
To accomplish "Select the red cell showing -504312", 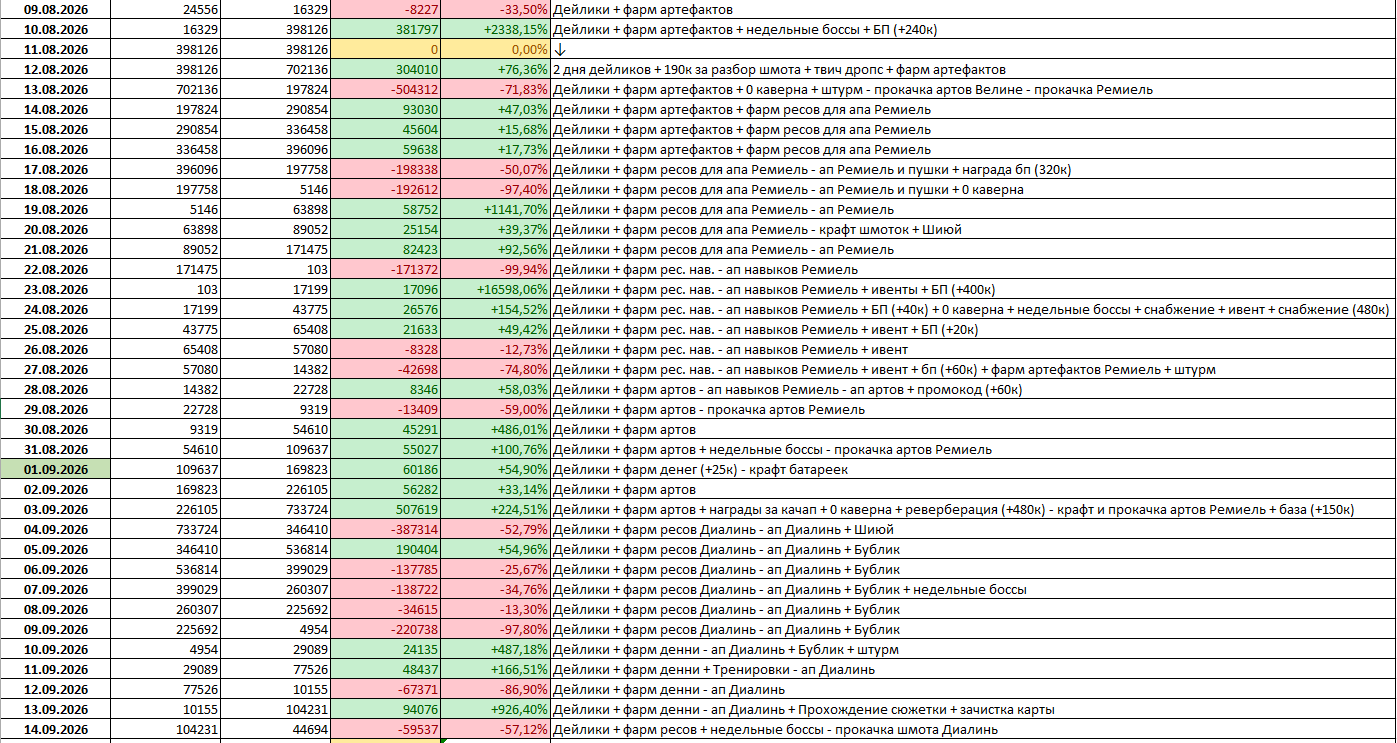I will coord(386,90).
